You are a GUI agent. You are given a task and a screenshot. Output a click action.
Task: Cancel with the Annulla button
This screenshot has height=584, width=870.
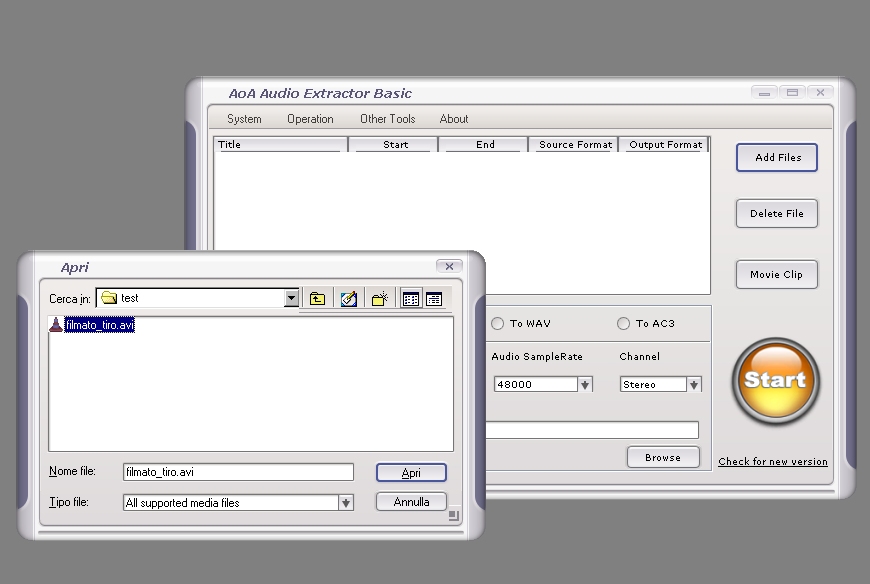[411, 502]
